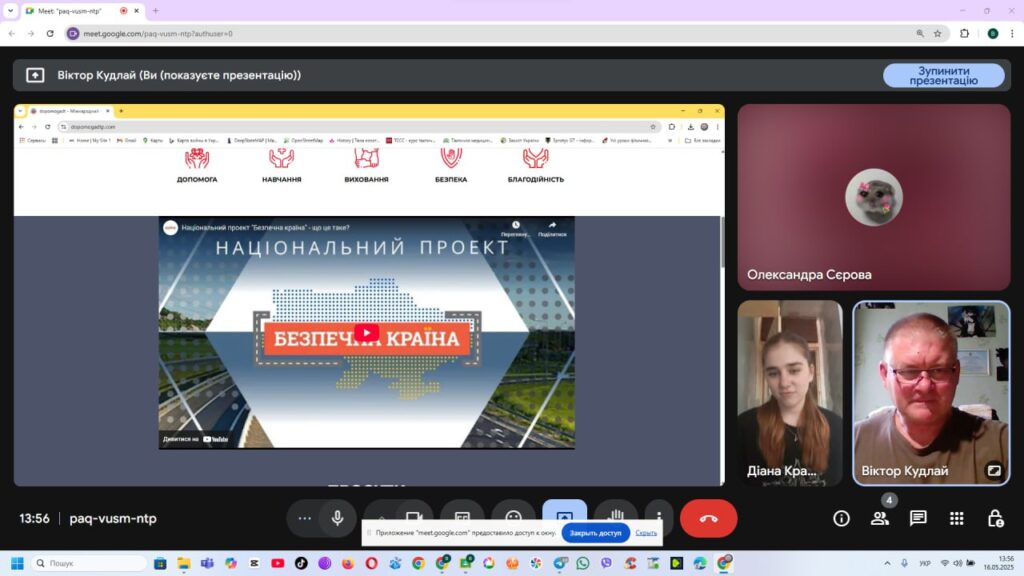Open the chat panel
The width and height of the screenshot is (1024, 576).
918,519
